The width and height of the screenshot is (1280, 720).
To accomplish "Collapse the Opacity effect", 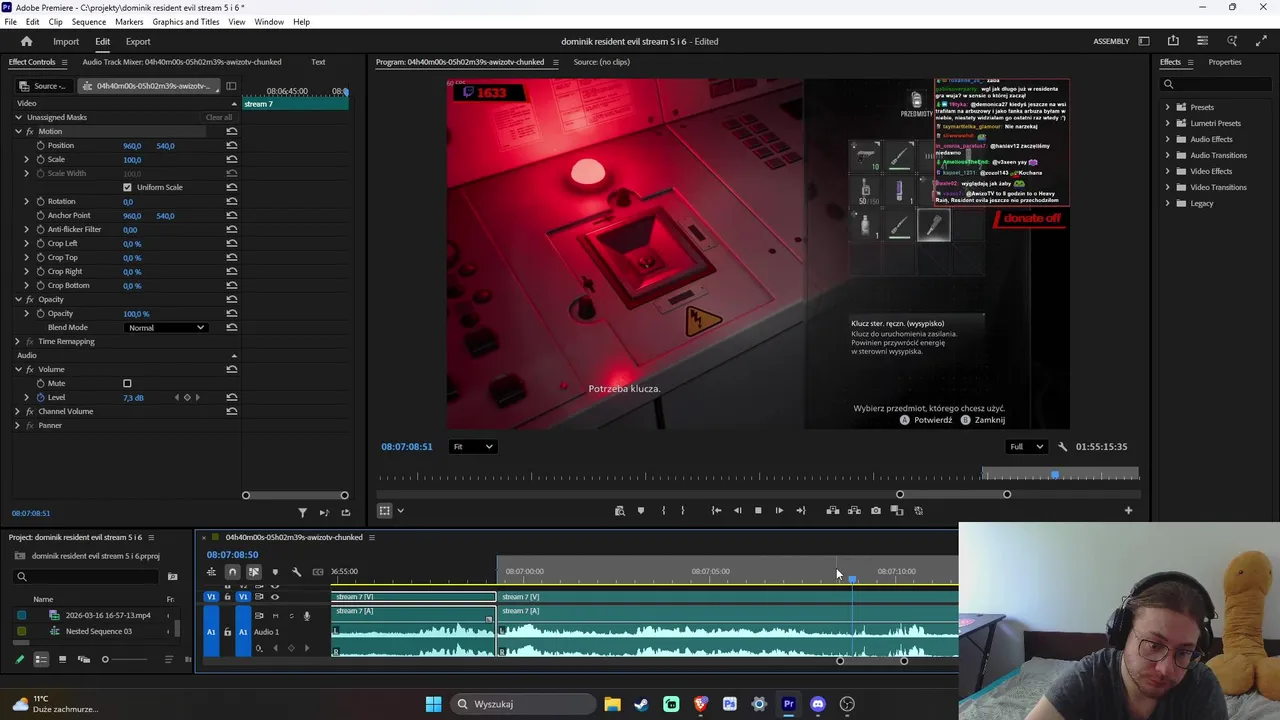I will click(x=18, y=300).
